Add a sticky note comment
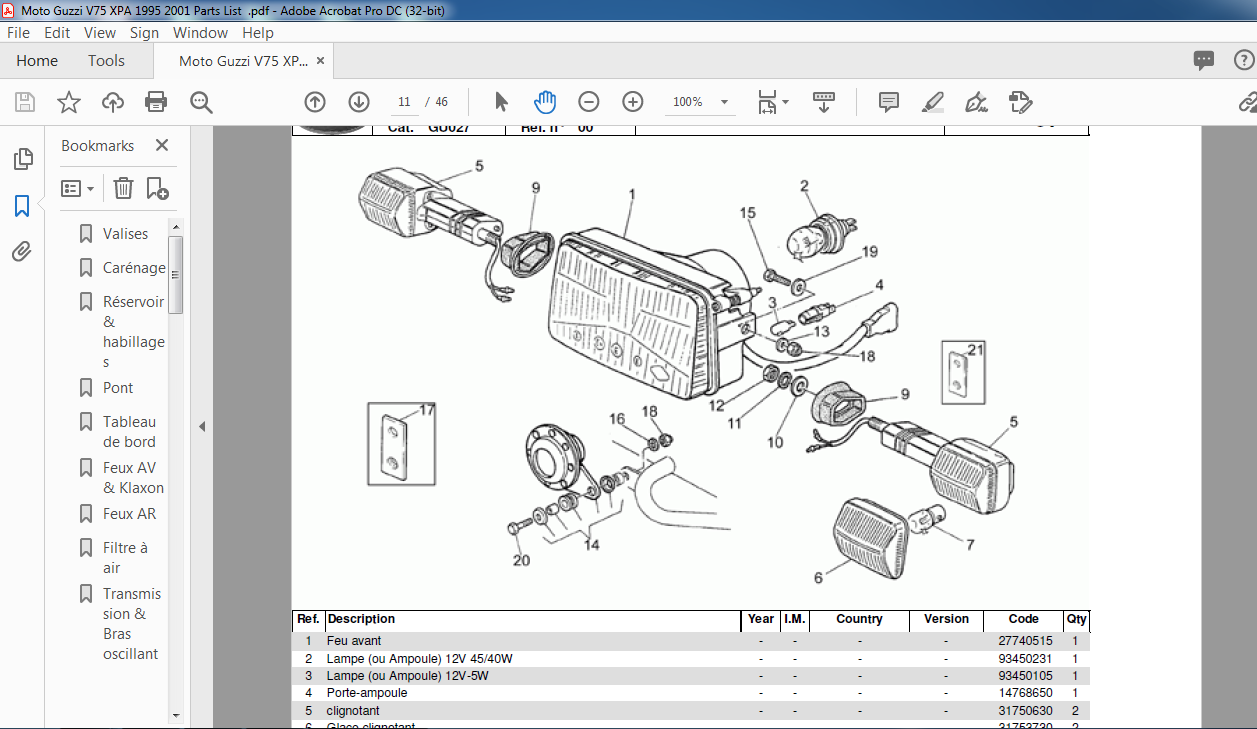 (x=889, y=102)
